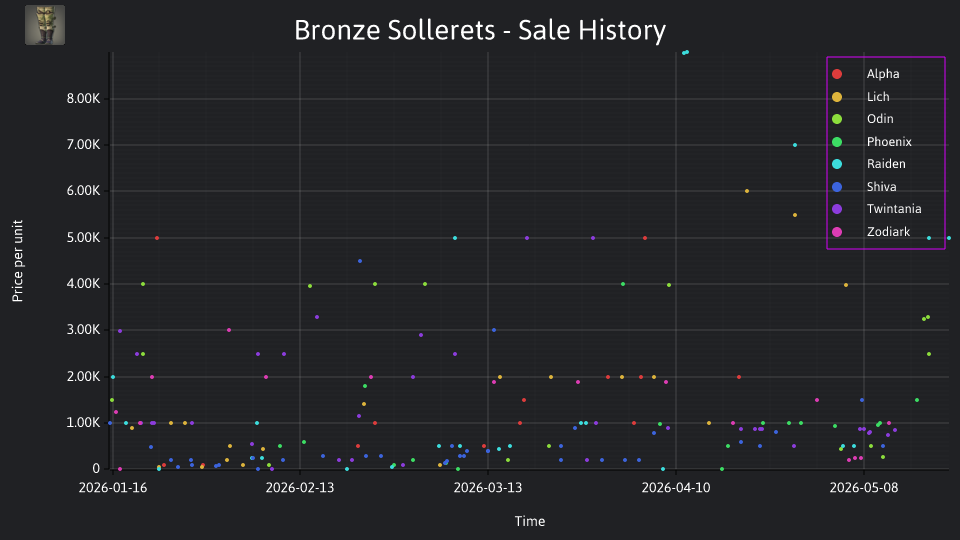Click the orange Lich point at 6.00K
Image resolution: width=960 pixels, height=540 pixels.
[x=746, y=191]
